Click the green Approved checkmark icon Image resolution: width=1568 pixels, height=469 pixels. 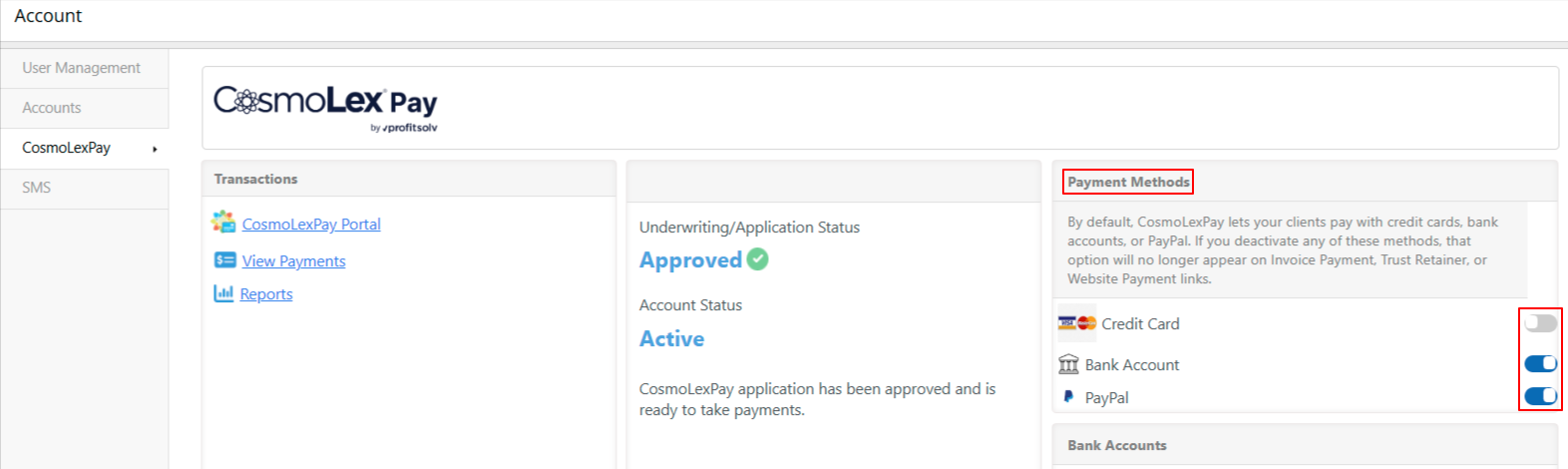[x=758, y=259]
